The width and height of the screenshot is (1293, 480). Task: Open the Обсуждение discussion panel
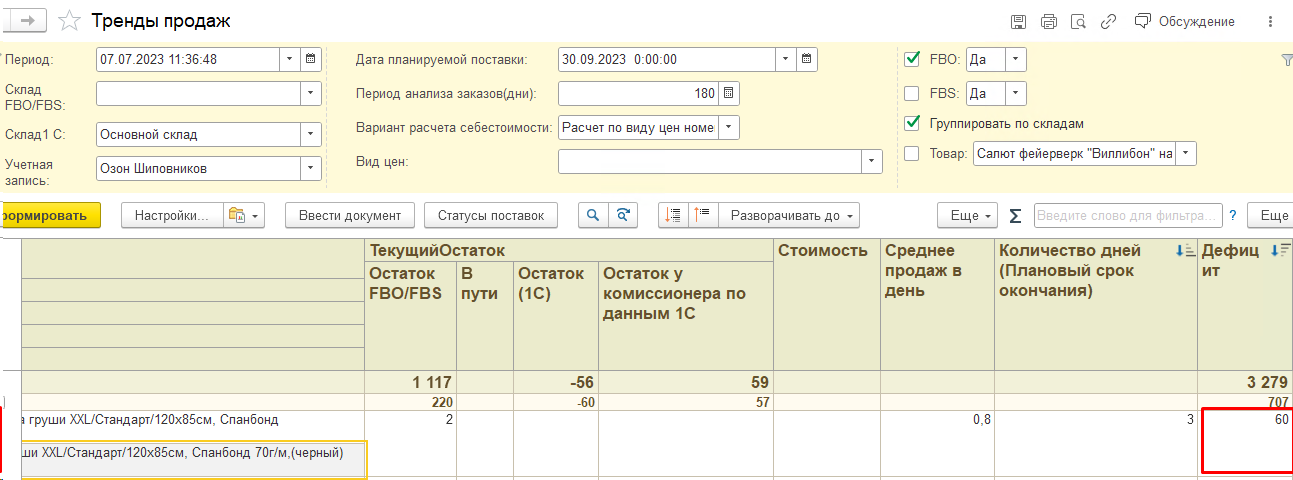click(1185, 21)
